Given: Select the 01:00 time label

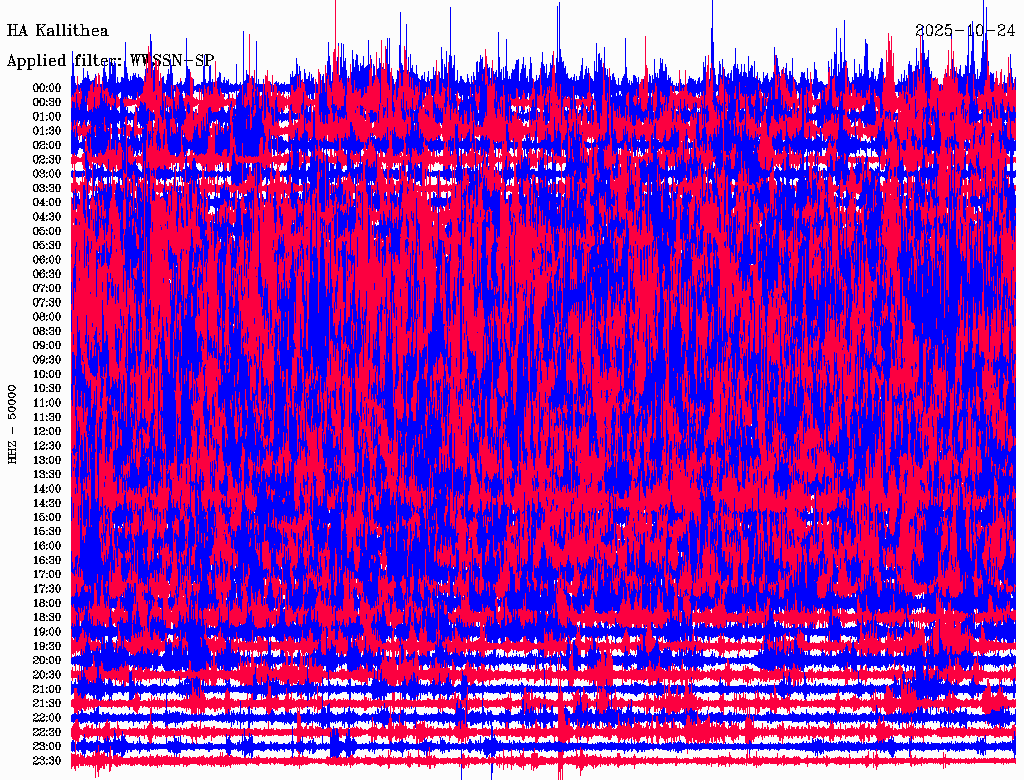Looking at the screenshot, I should pyautogui.click(x=47, y=117).
